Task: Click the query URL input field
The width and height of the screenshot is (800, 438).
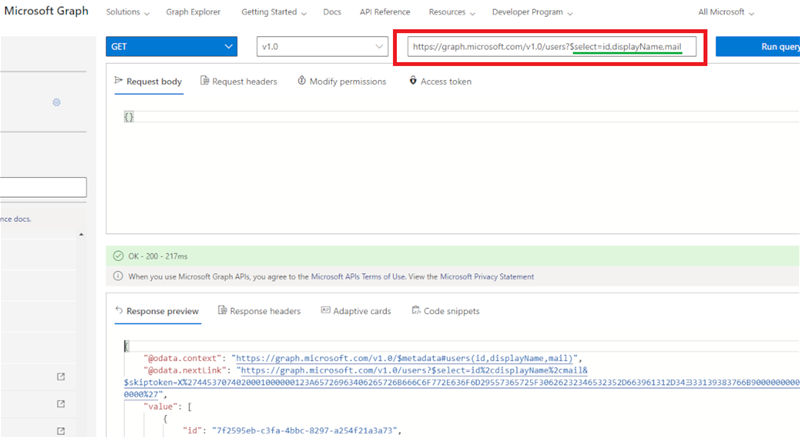Action: (x=550, y=48)
